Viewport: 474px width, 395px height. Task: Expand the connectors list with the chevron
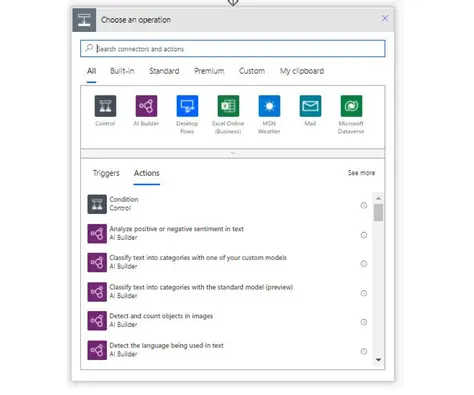click(x=233, y=153)
